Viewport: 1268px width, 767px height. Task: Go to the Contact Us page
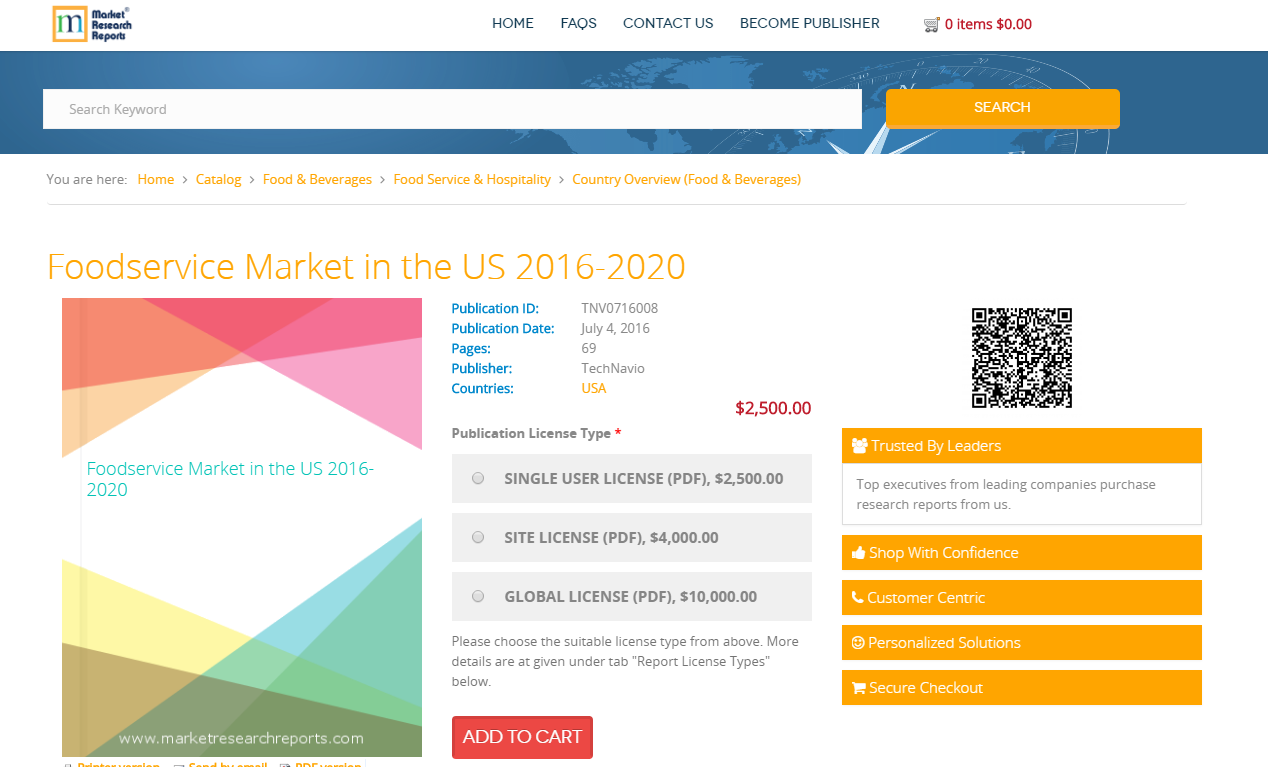coord(668,23)
